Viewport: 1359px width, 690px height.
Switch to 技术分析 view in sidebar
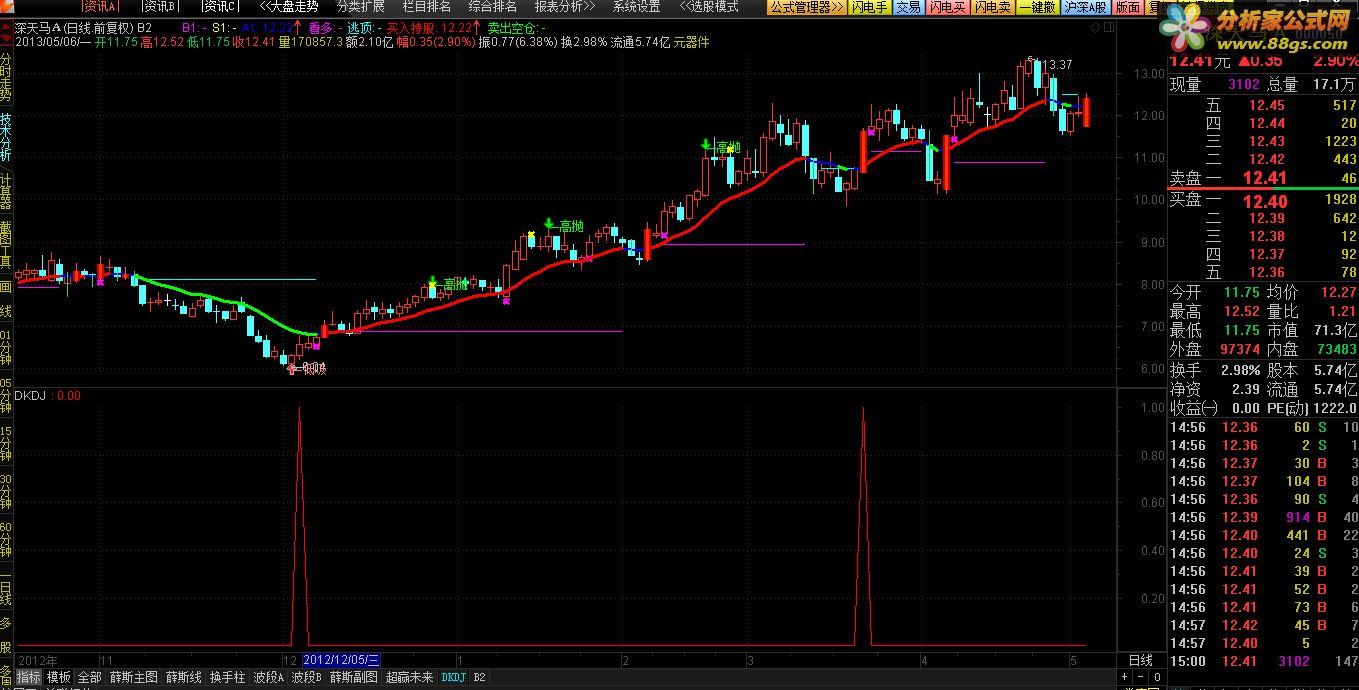[x=6, y=138]
